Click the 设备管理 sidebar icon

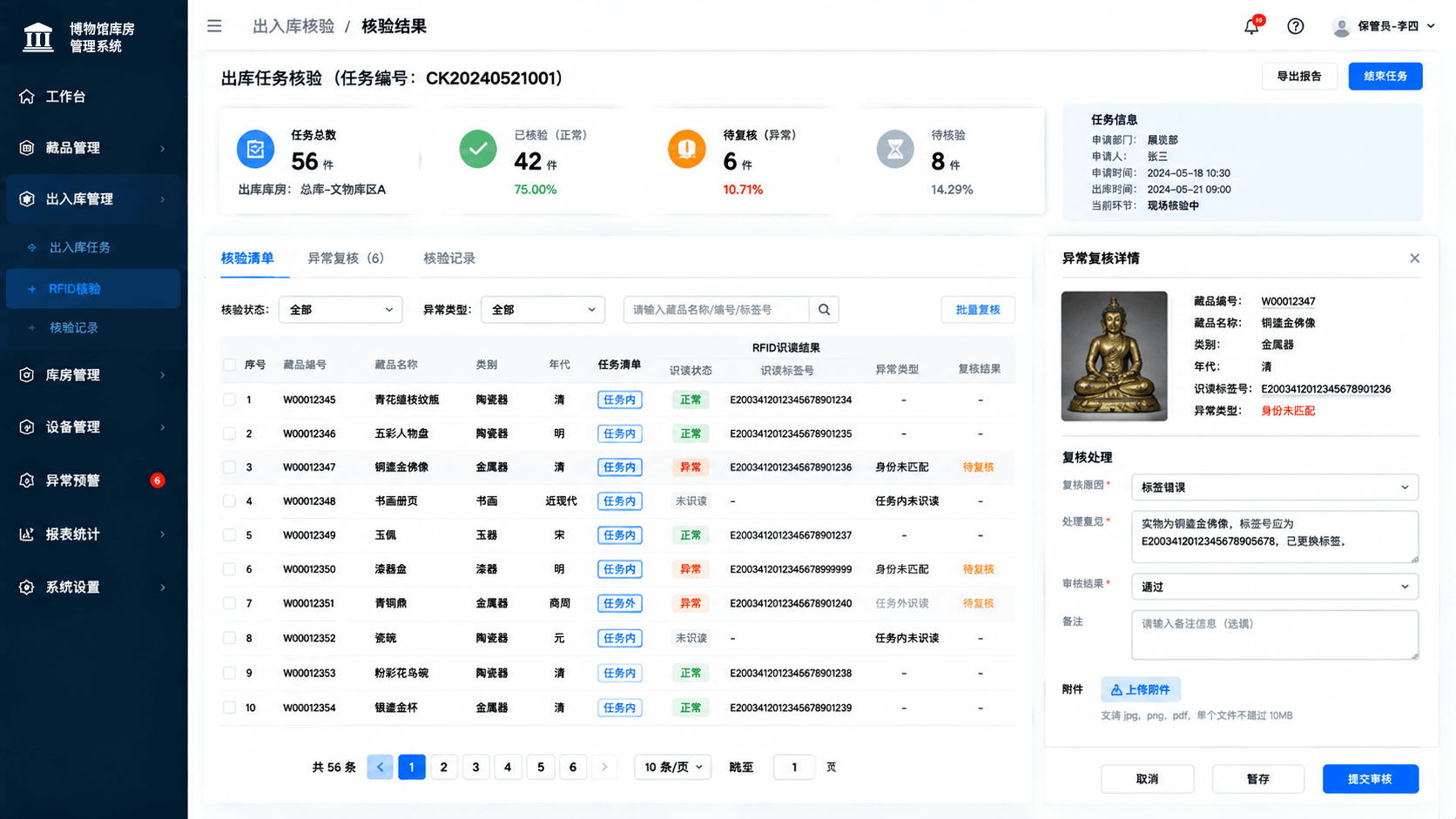tap(27, 427)
